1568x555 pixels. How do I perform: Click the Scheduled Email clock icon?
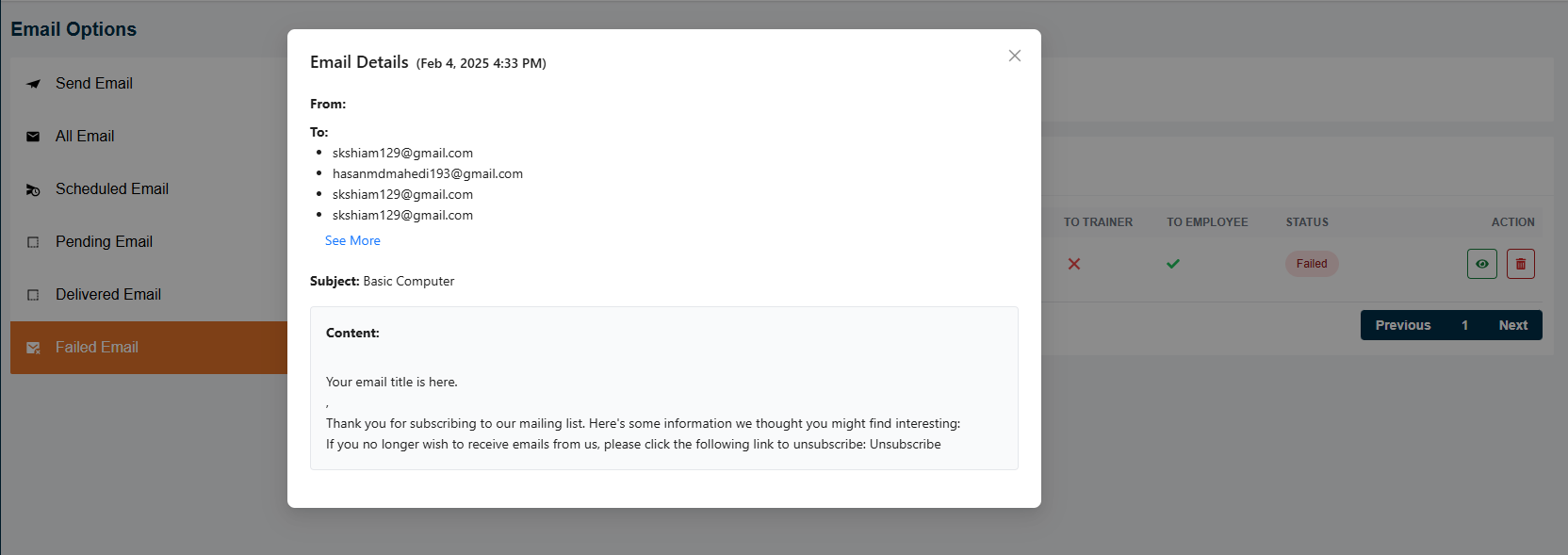[x=33, y=189]
